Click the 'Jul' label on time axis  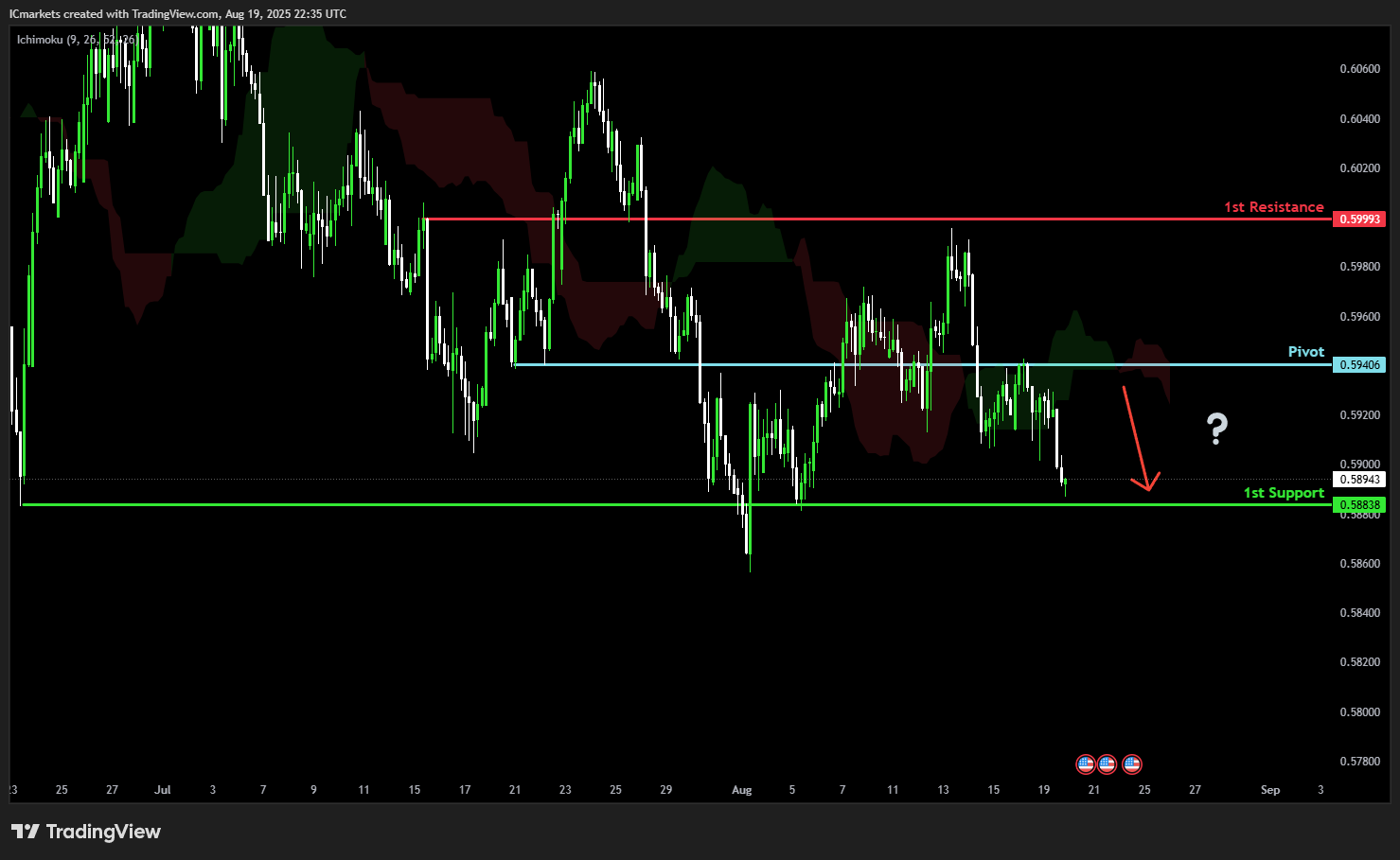[x=163, y=790]
